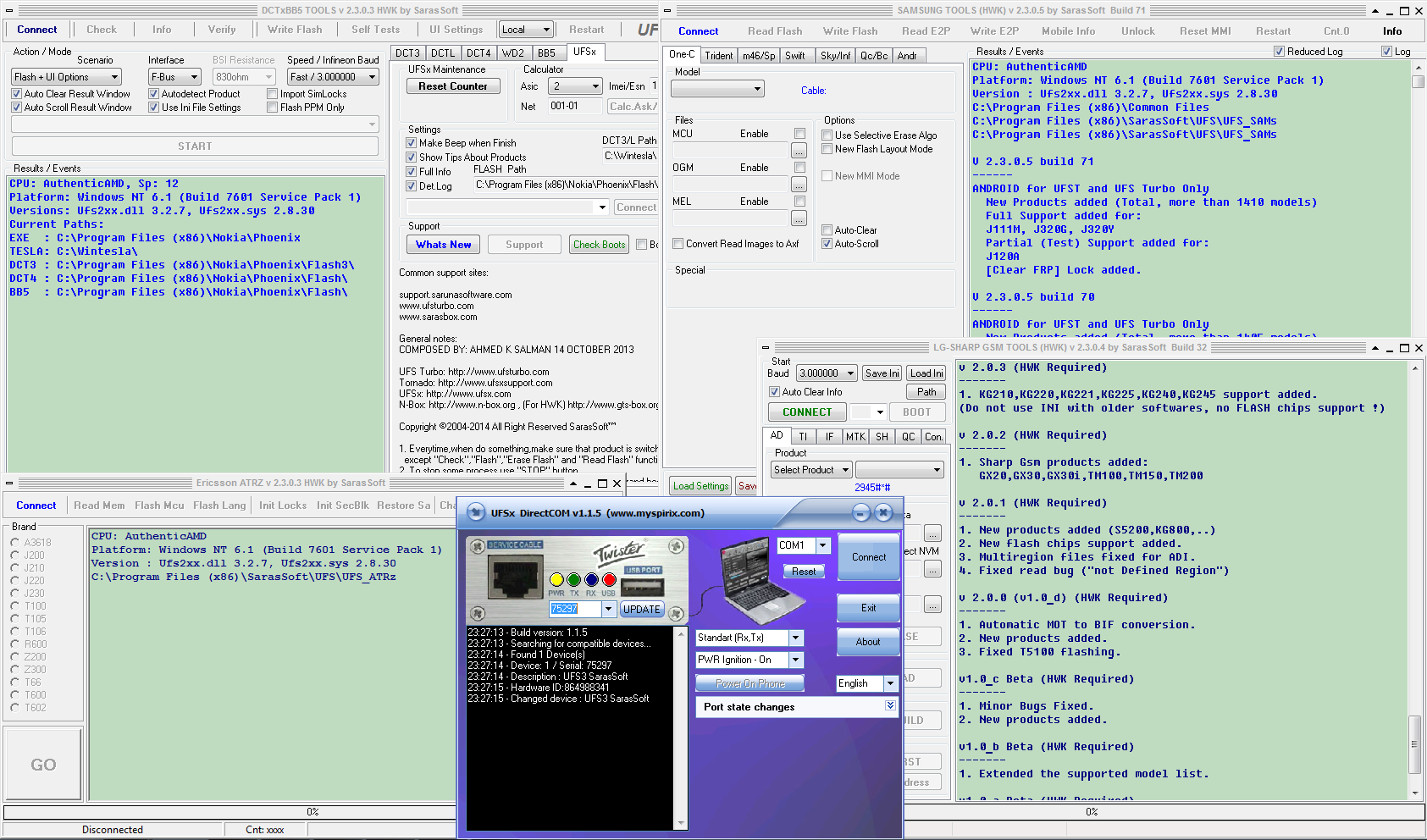Viewport: 1427px width, 840px height.
Task: Expand the PWR Ignition - On dropdown
Action: coord(795,660)
